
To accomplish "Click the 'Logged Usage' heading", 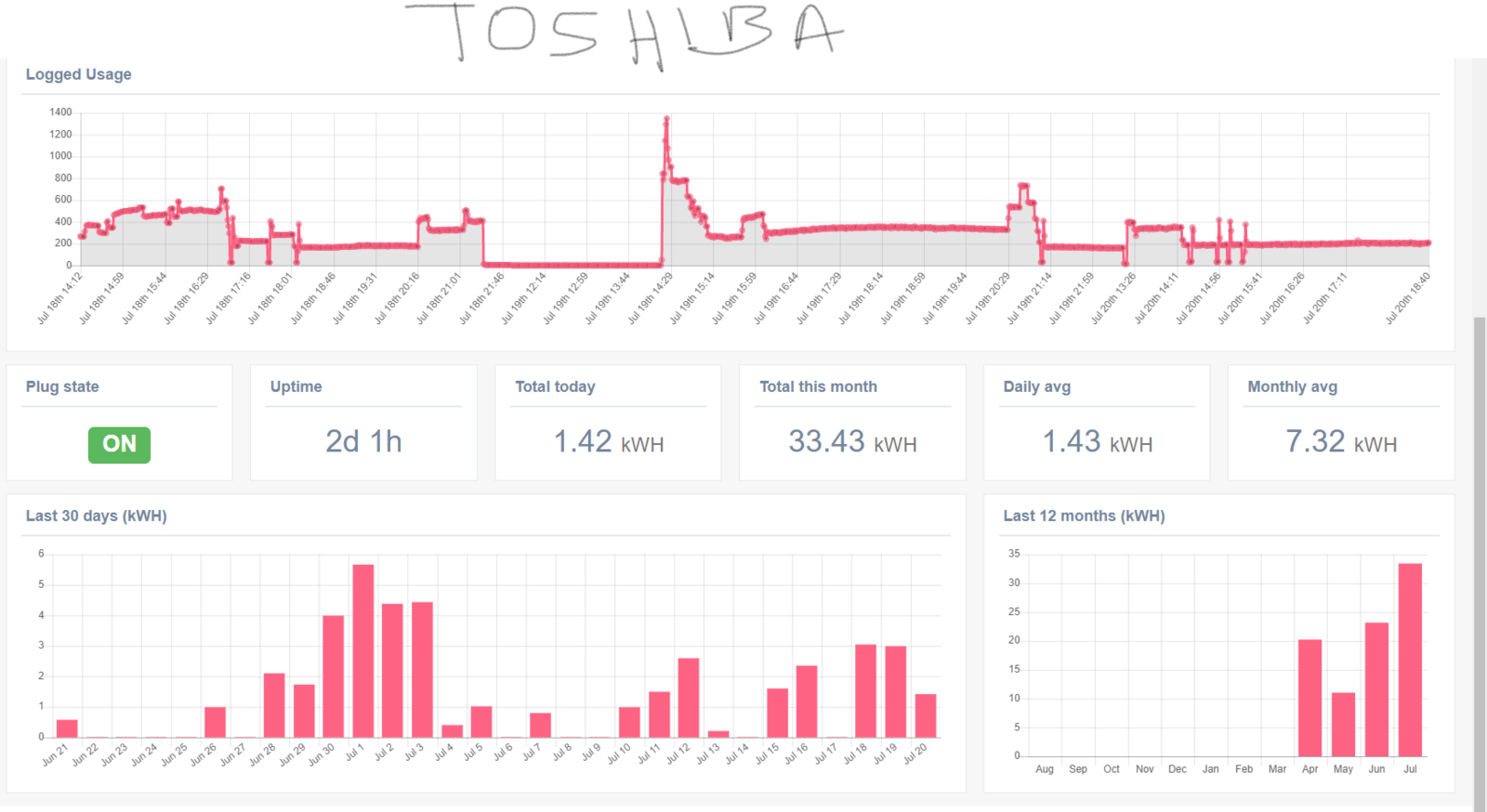I will coord(78,74).
